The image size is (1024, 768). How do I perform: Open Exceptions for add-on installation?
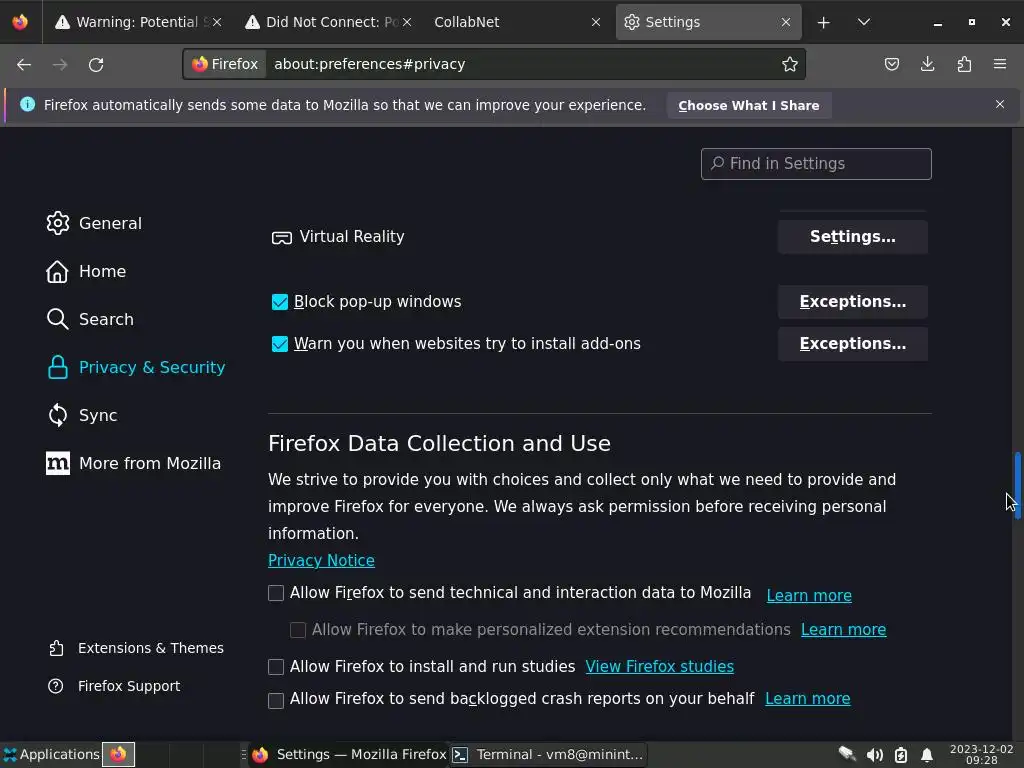(x=852, y=344)
